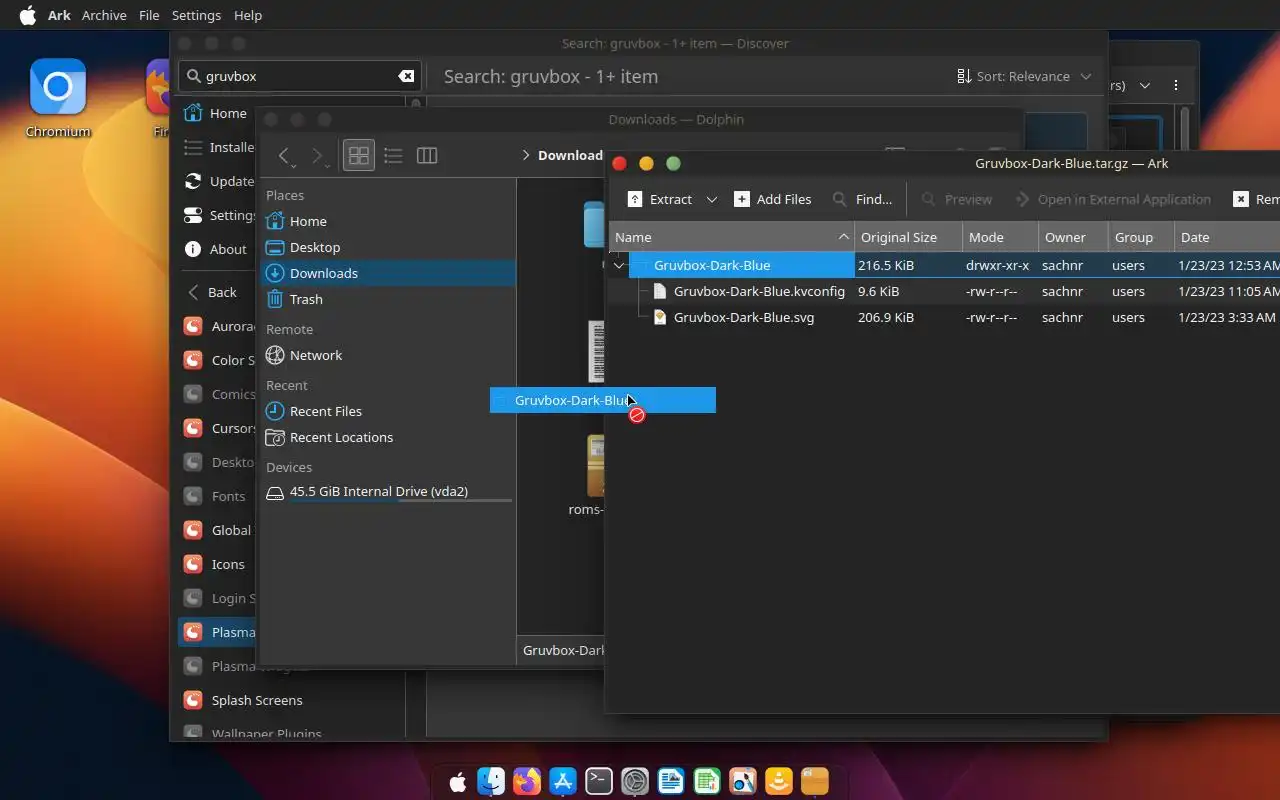Open Desktop in Dolphin Places panel
Screen dimensions: 1280x800
tap(388, 247)
